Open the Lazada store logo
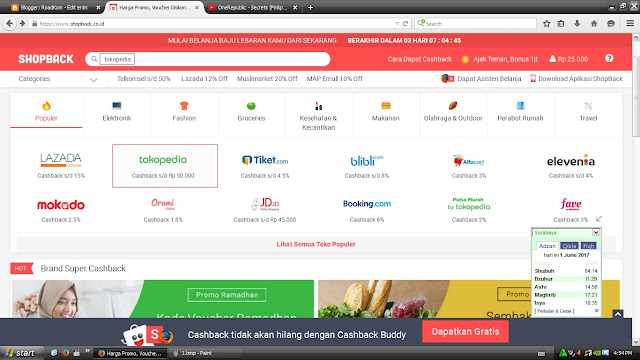640x360 pixels. pos(61,160)
